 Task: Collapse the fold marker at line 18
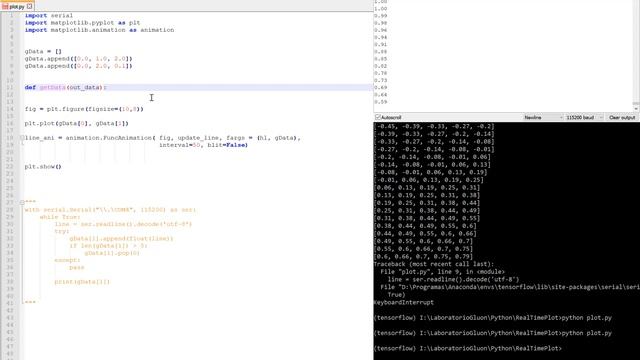click(22, 138)
